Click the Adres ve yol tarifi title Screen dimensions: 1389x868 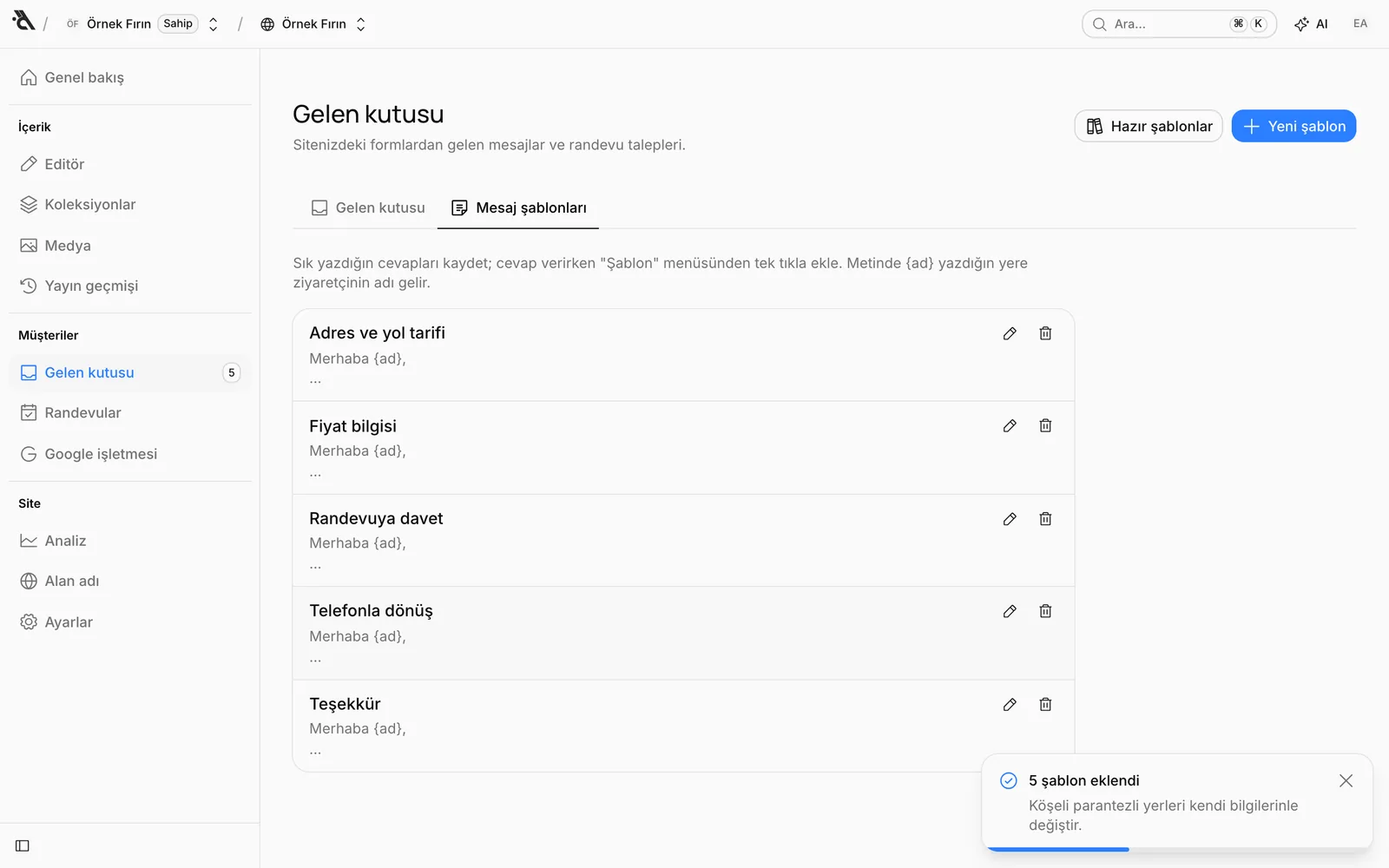click(377, 333)
